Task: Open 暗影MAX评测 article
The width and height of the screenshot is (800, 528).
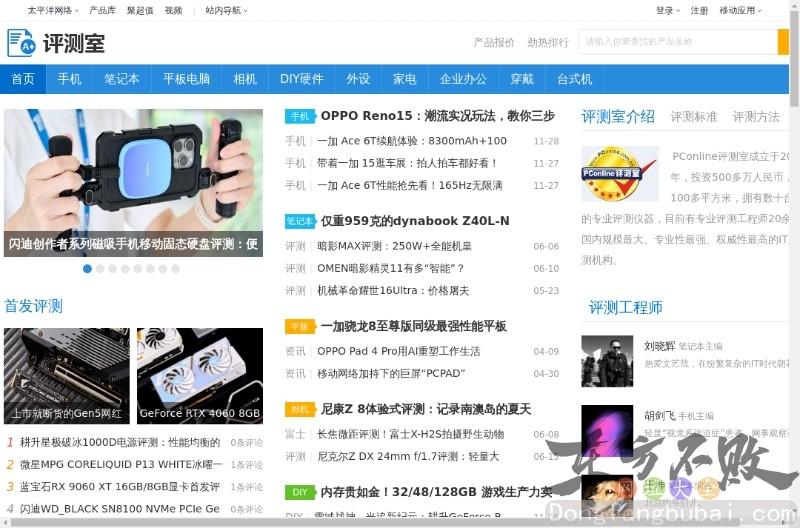Action: click(394, 246)
